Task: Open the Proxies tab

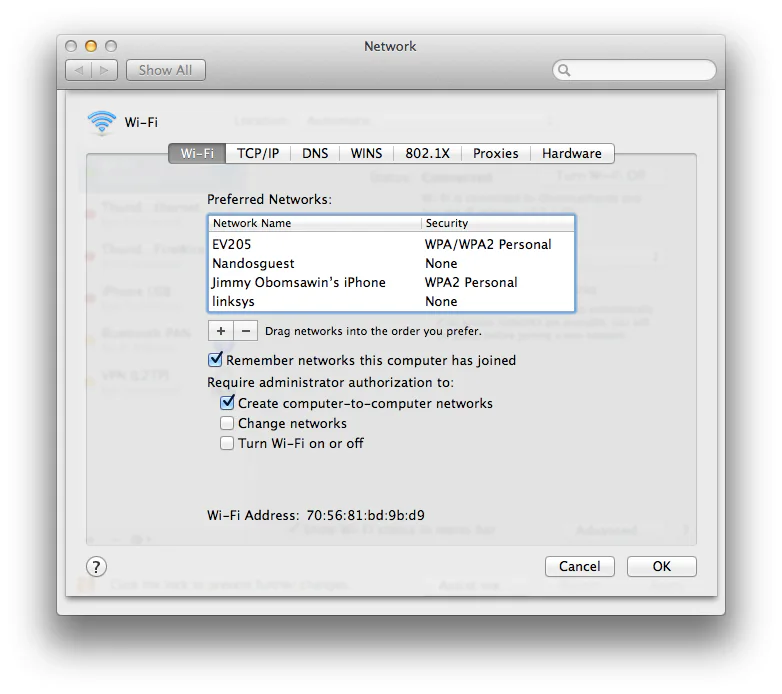Action: (496, 154)
